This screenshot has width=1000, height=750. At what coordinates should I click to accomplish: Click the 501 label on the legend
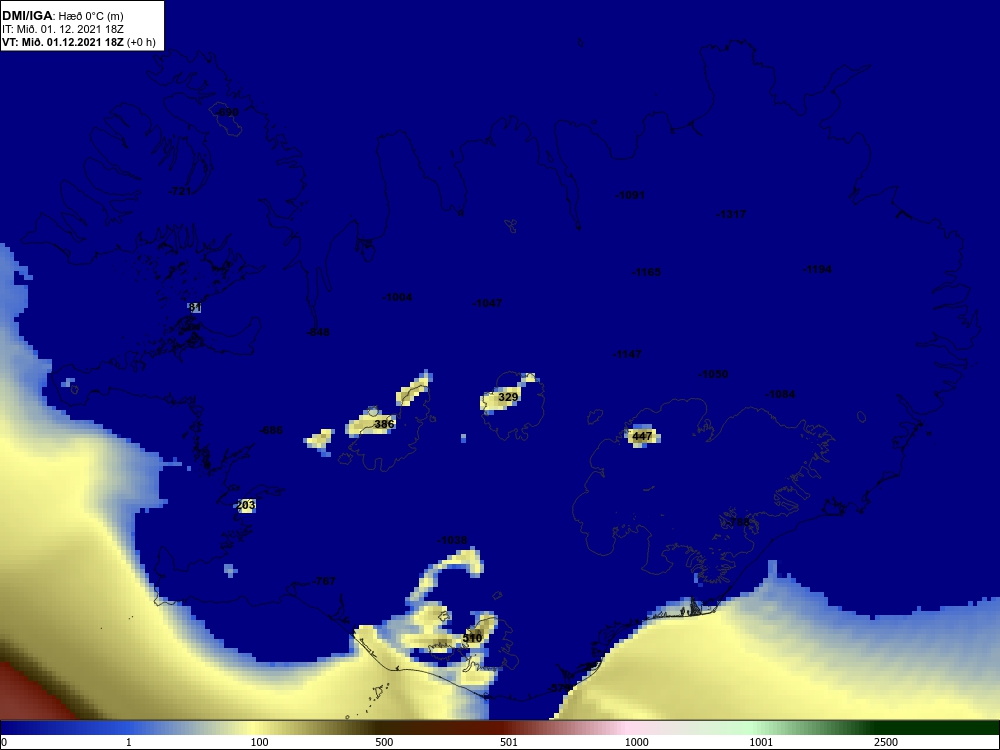[509, 742]
